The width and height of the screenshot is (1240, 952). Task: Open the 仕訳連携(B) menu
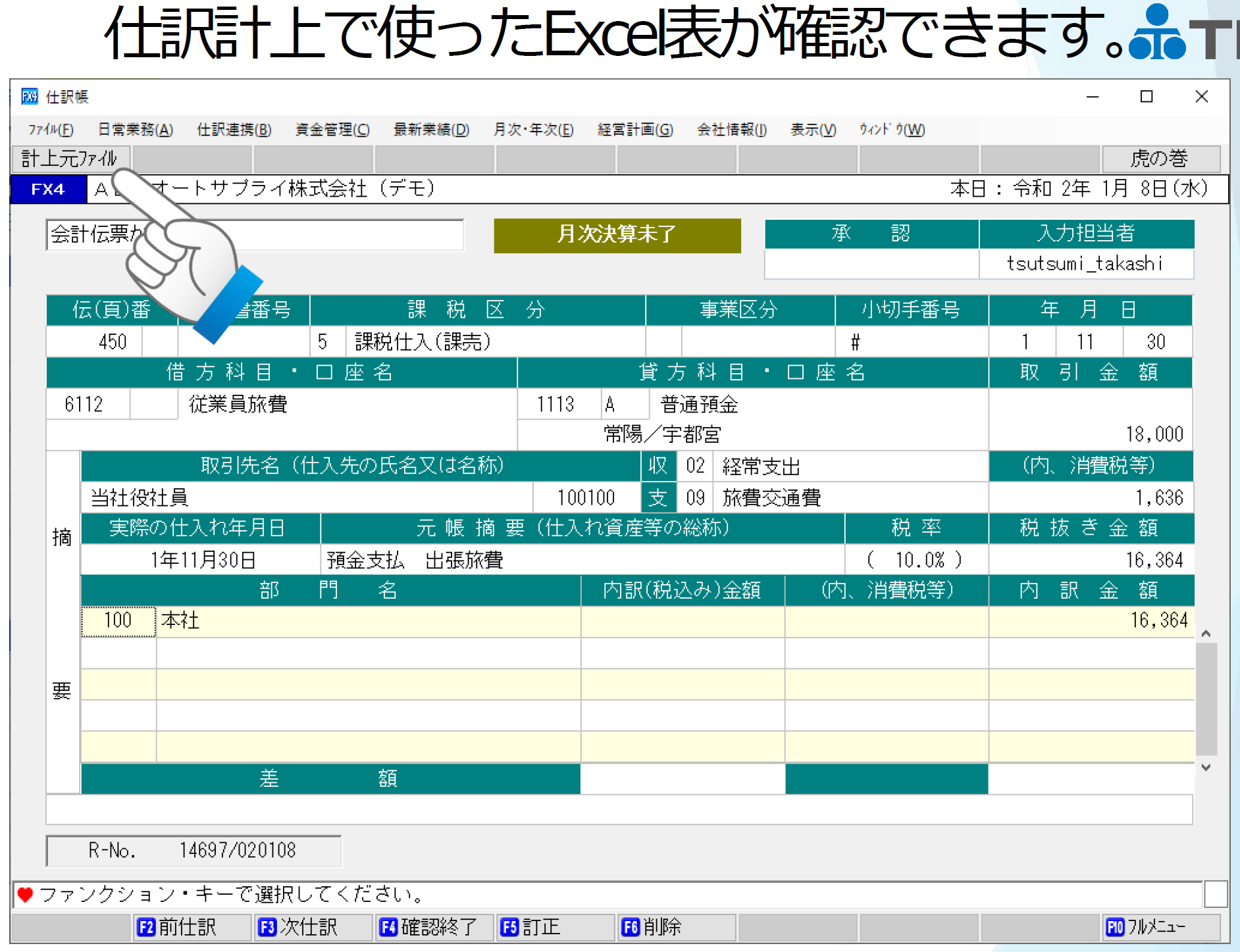[x=233, y=130]
